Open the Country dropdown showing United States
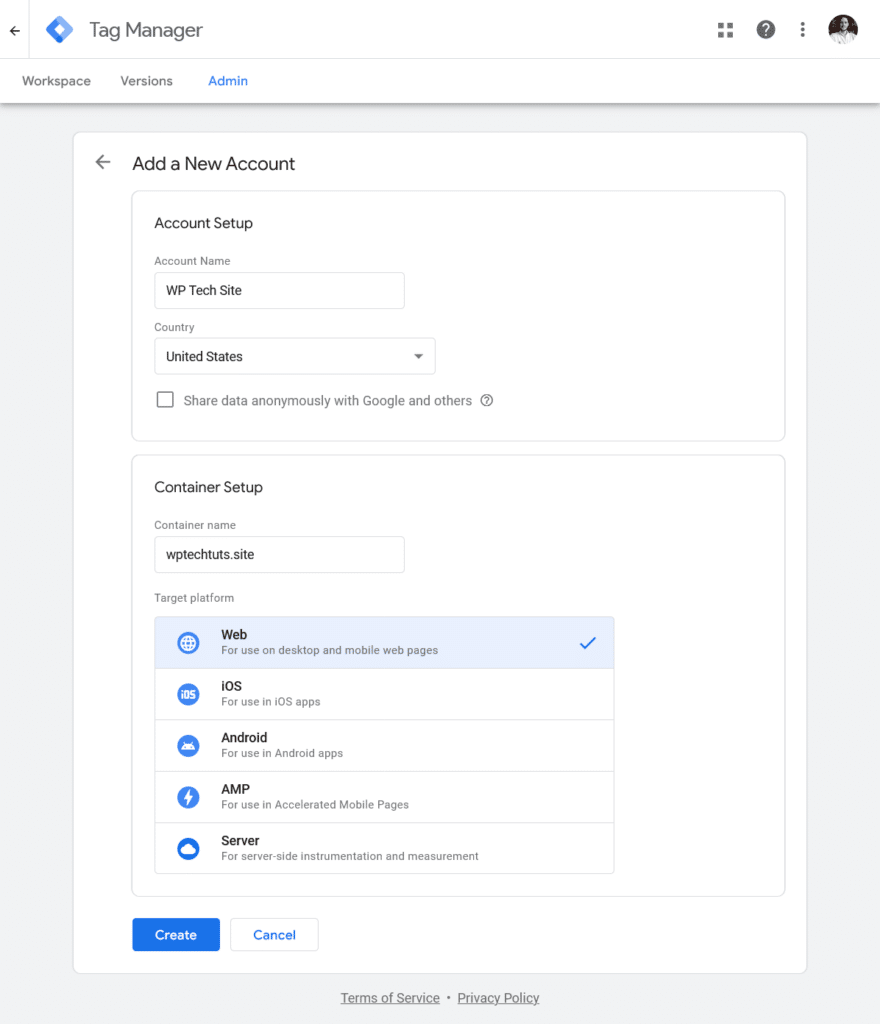The height and width of the screenshot is (1024, 880). [294, 356]
